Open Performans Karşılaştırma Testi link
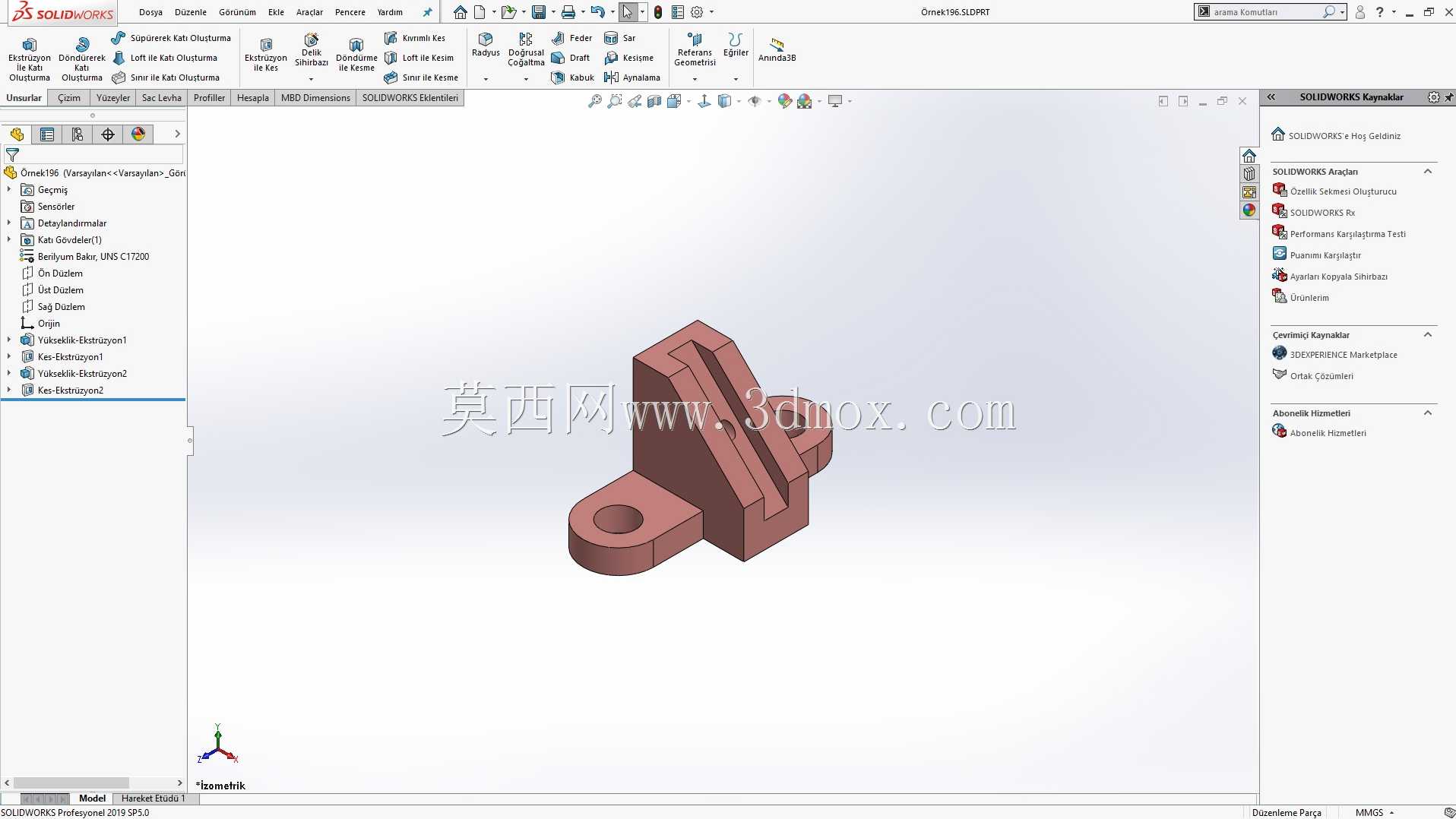The height and width of the screenshot is (819, 1456). [1347, 234]
